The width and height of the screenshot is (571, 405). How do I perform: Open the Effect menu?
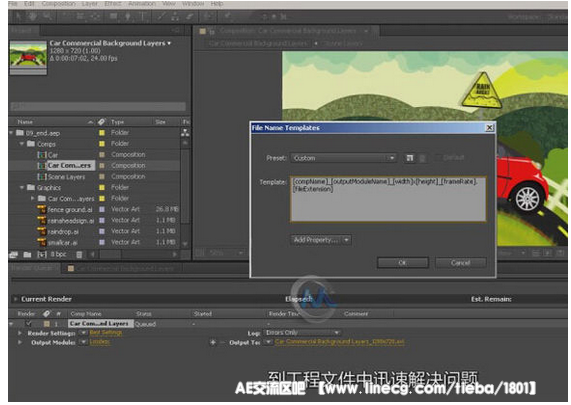click(113, 4)
